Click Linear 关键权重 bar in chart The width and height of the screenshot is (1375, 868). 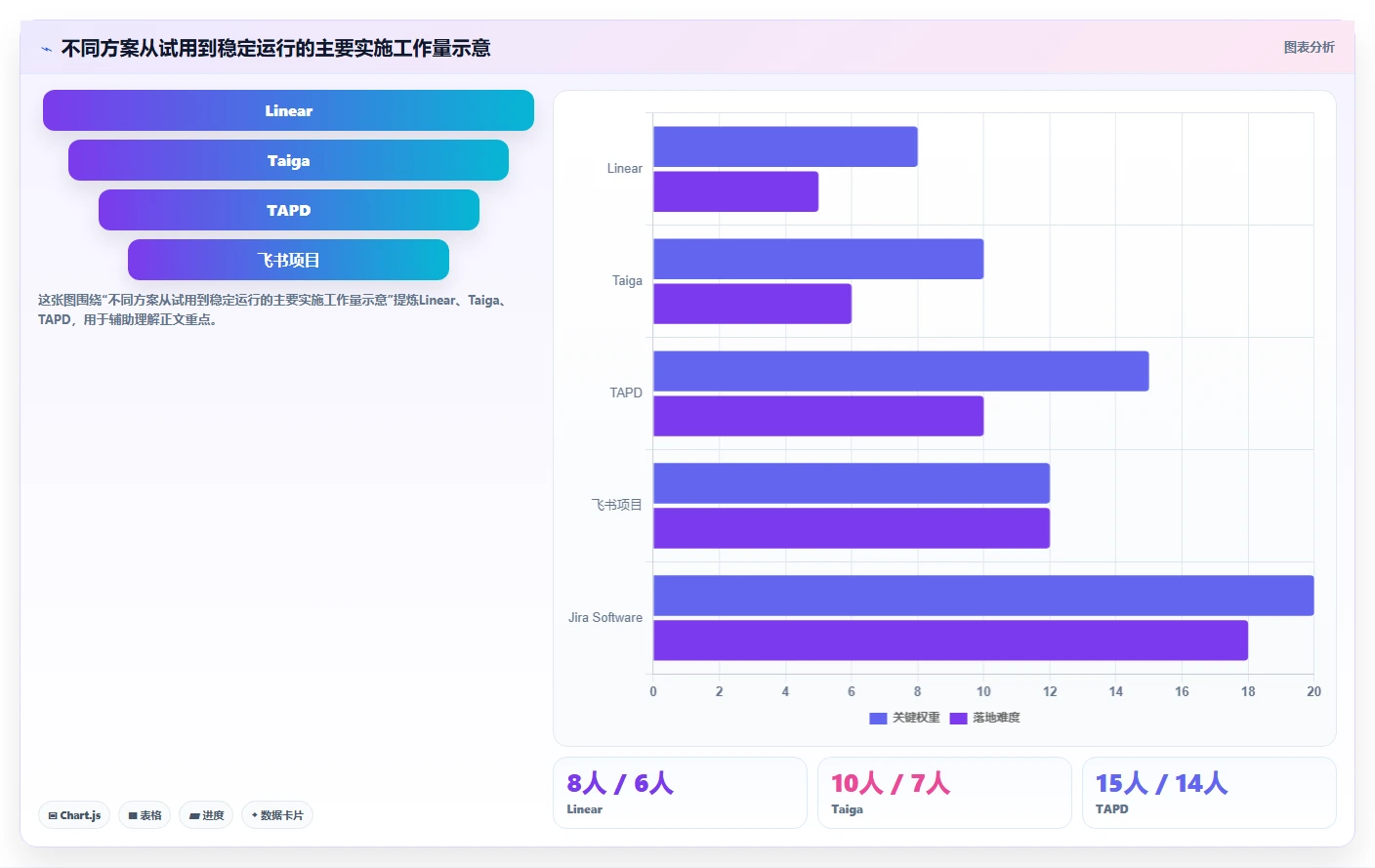tap(785, 146)
